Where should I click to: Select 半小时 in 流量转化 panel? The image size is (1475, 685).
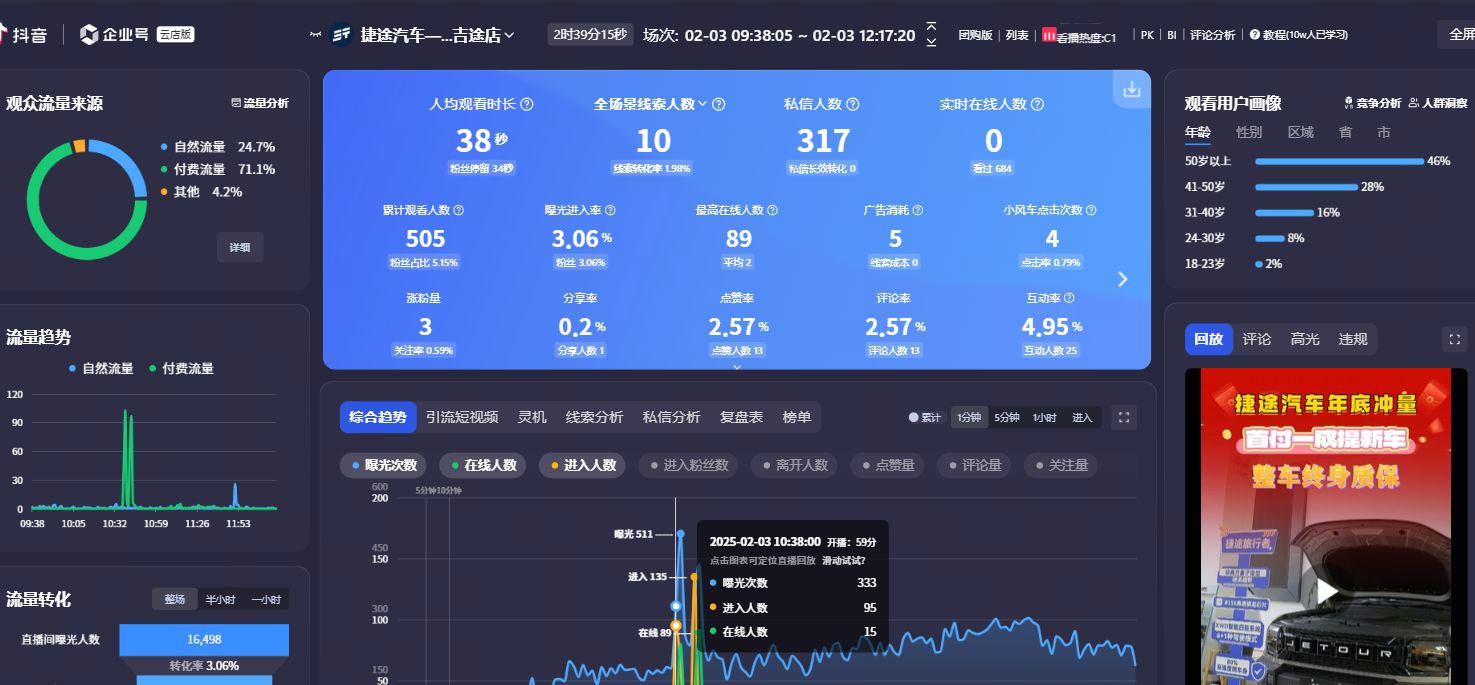(220, 599)
